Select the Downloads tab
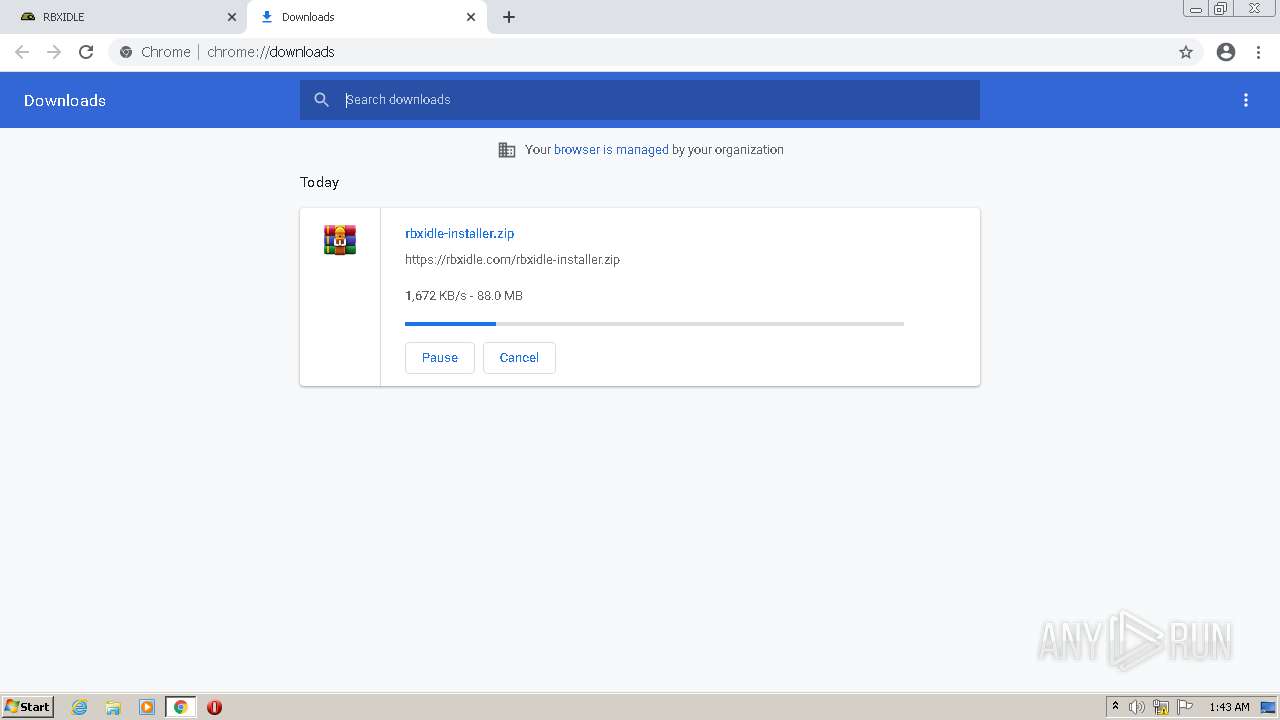 367,17
